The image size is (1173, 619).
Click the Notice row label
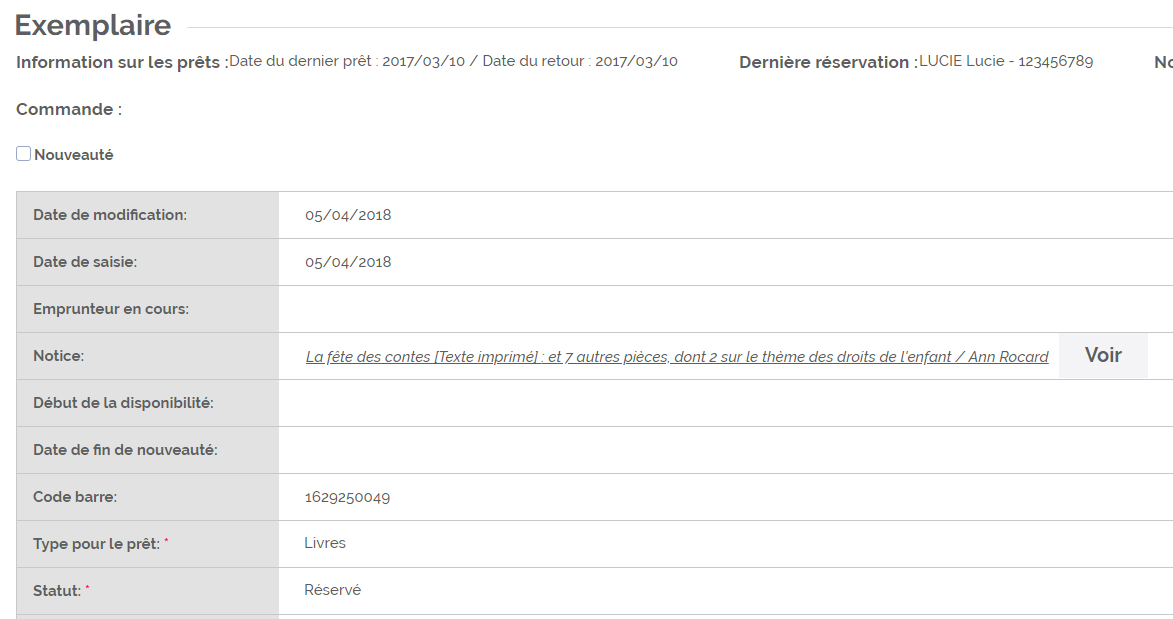coord(58,356)
